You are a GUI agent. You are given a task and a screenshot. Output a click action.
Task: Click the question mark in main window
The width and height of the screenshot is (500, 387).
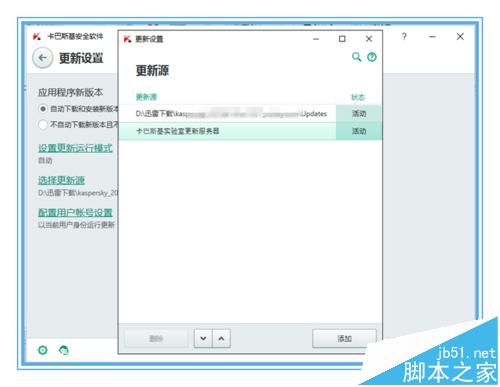click(x=404, y=36)
